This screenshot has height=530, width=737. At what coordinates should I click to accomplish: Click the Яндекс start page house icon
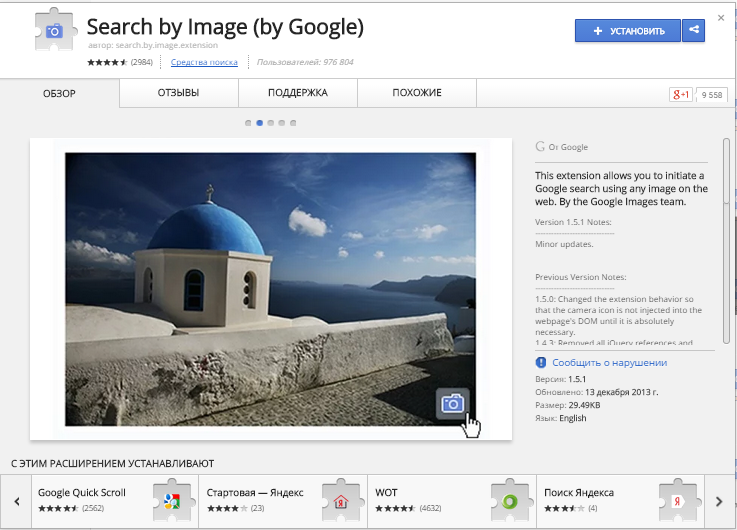341,501
